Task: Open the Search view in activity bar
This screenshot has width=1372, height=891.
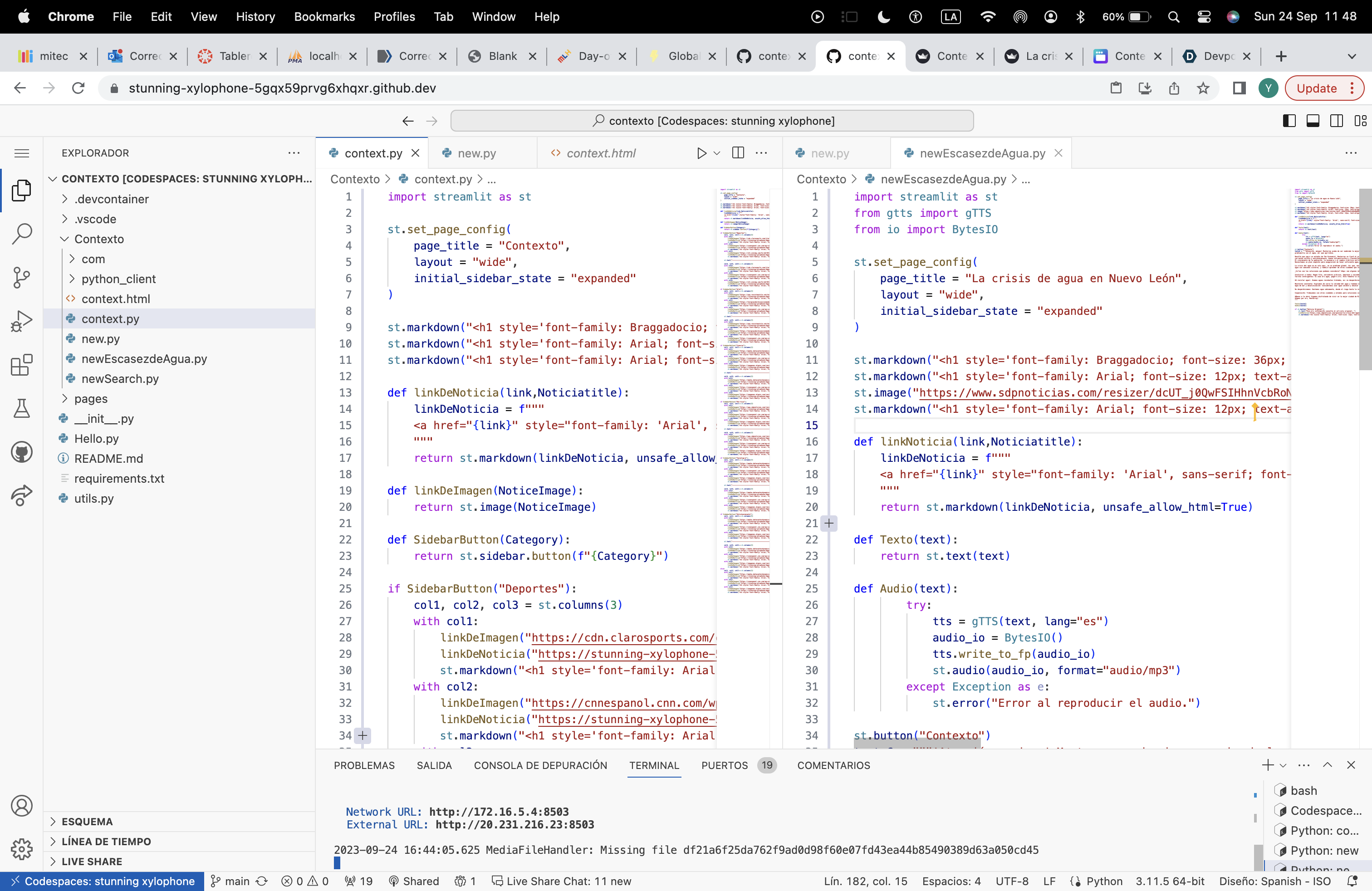Action: pyautogui.click(x=22, y=234)
